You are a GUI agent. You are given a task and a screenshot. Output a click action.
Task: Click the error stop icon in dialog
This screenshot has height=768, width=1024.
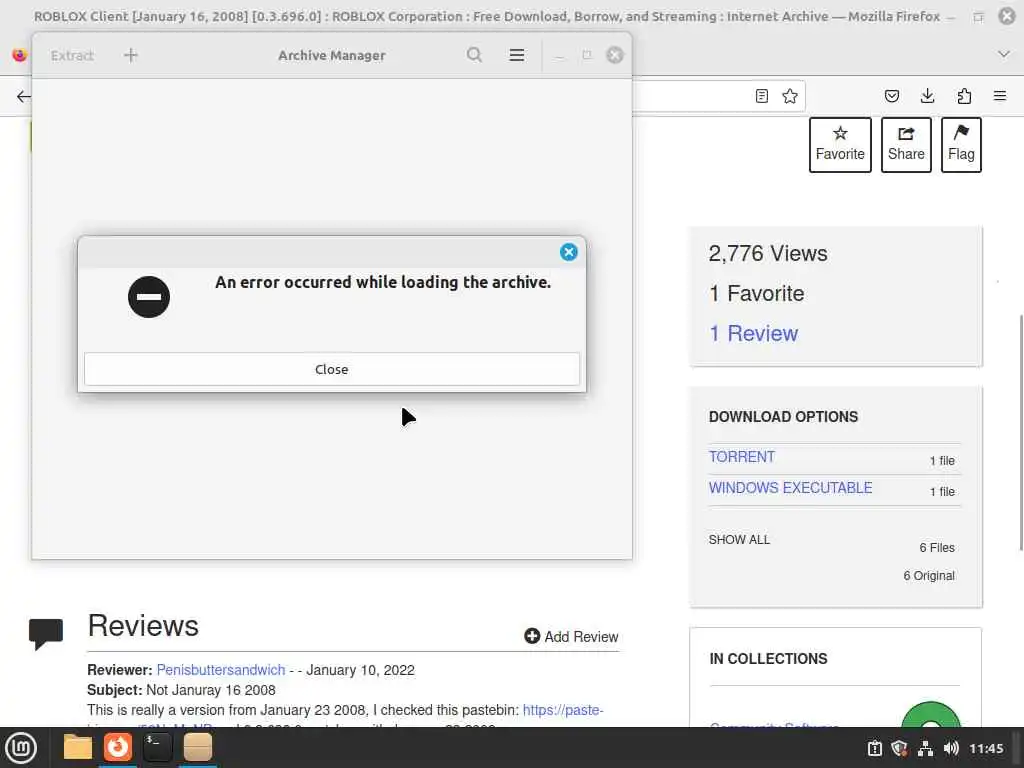click(149, 297)
